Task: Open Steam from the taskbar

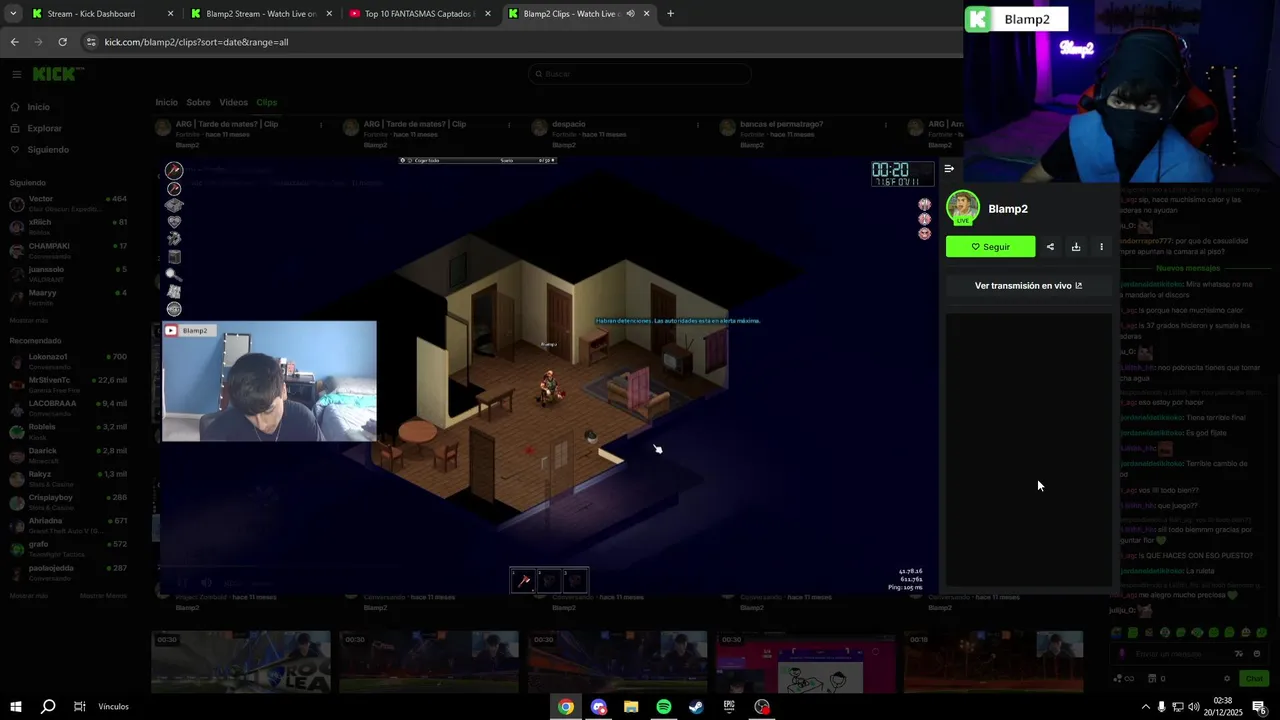Action: 696,707
